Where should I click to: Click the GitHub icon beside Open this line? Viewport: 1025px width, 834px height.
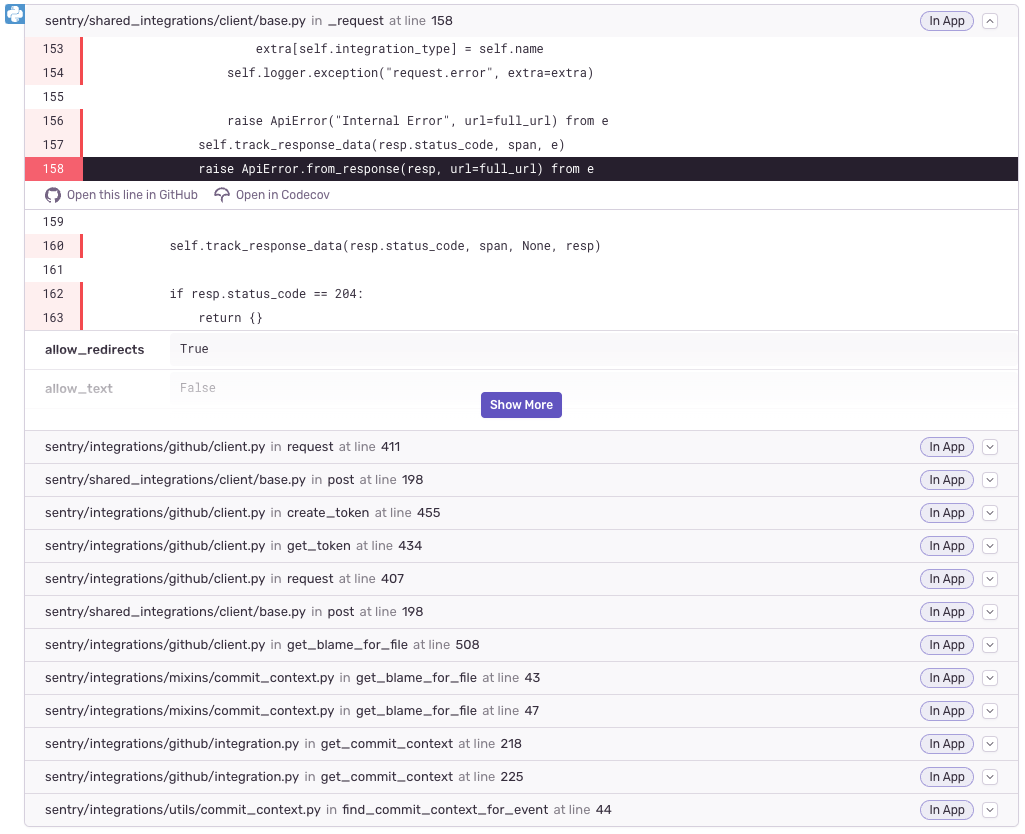[x=52, y=195]
